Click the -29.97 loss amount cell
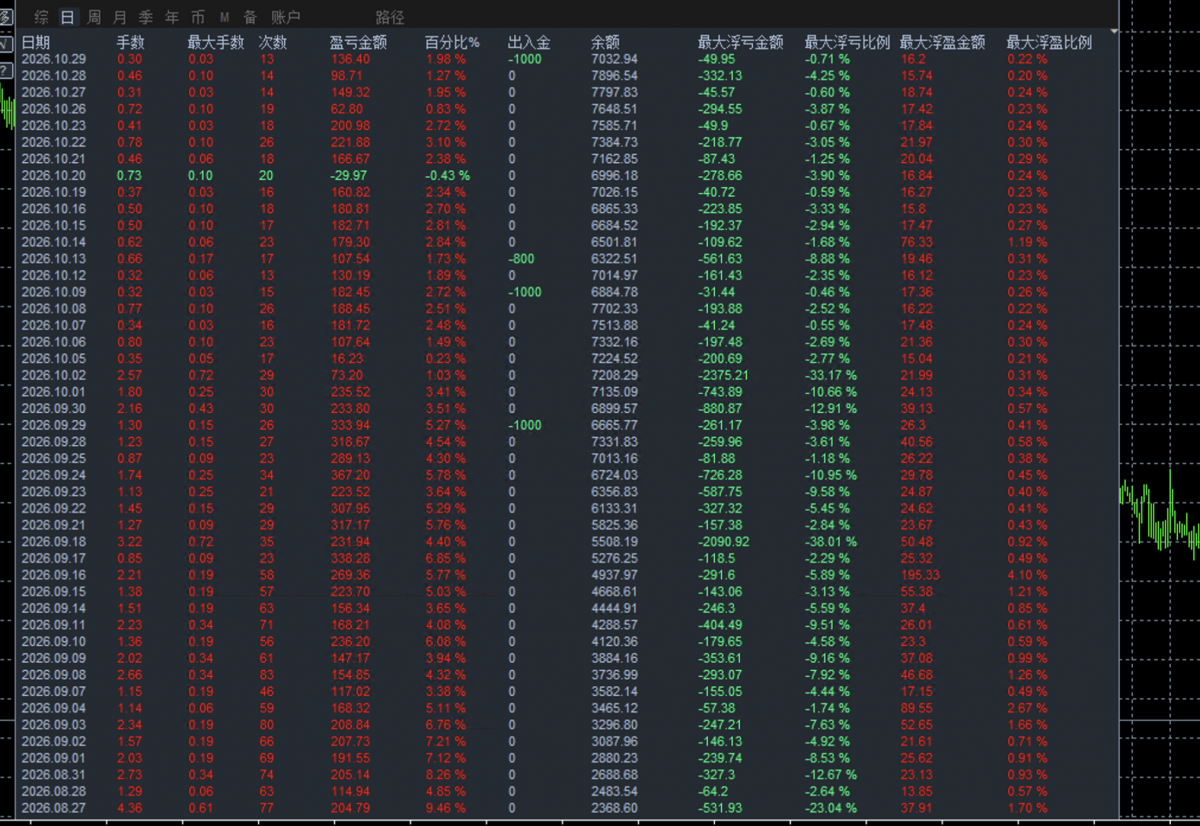 [x=351, y=175]
